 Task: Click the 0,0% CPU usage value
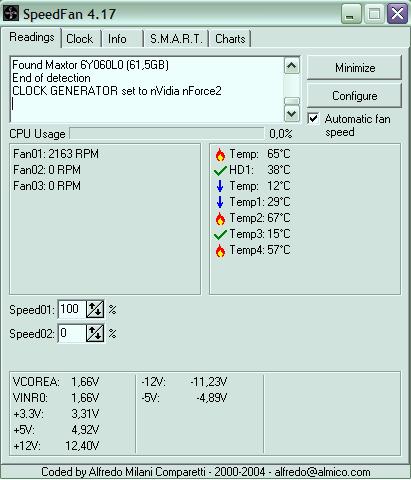[281, 134]
